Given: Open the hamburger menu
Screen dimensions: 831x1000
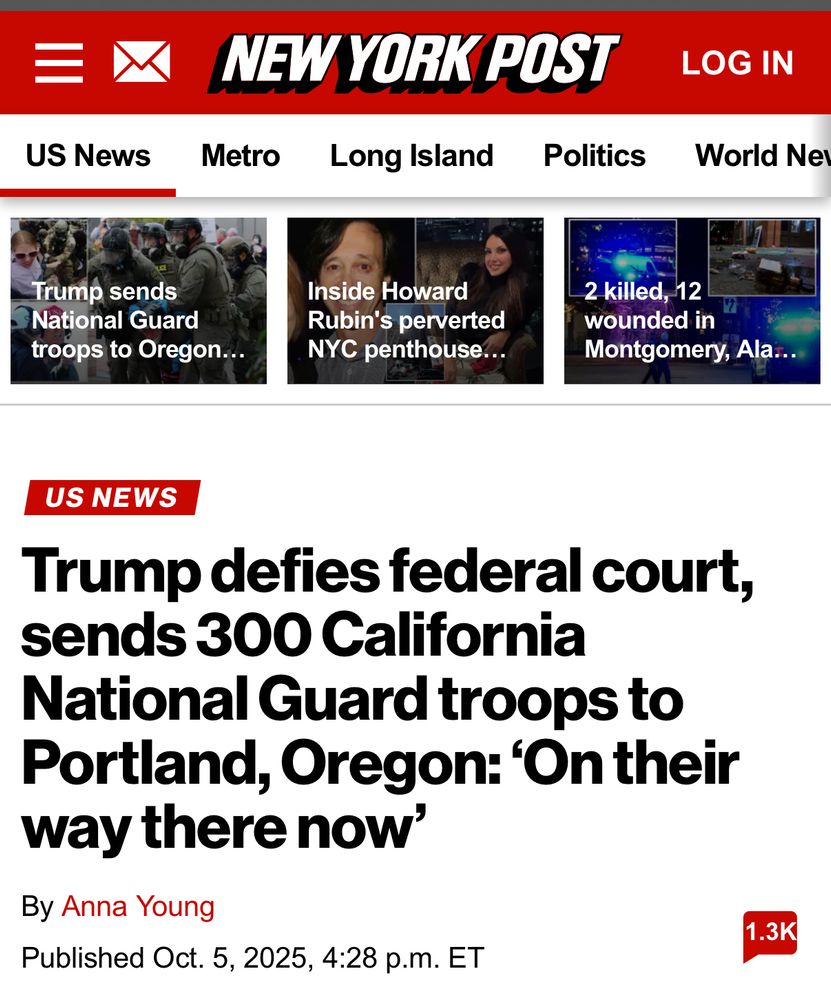Looking at the screenshot, I should point(59,62).
